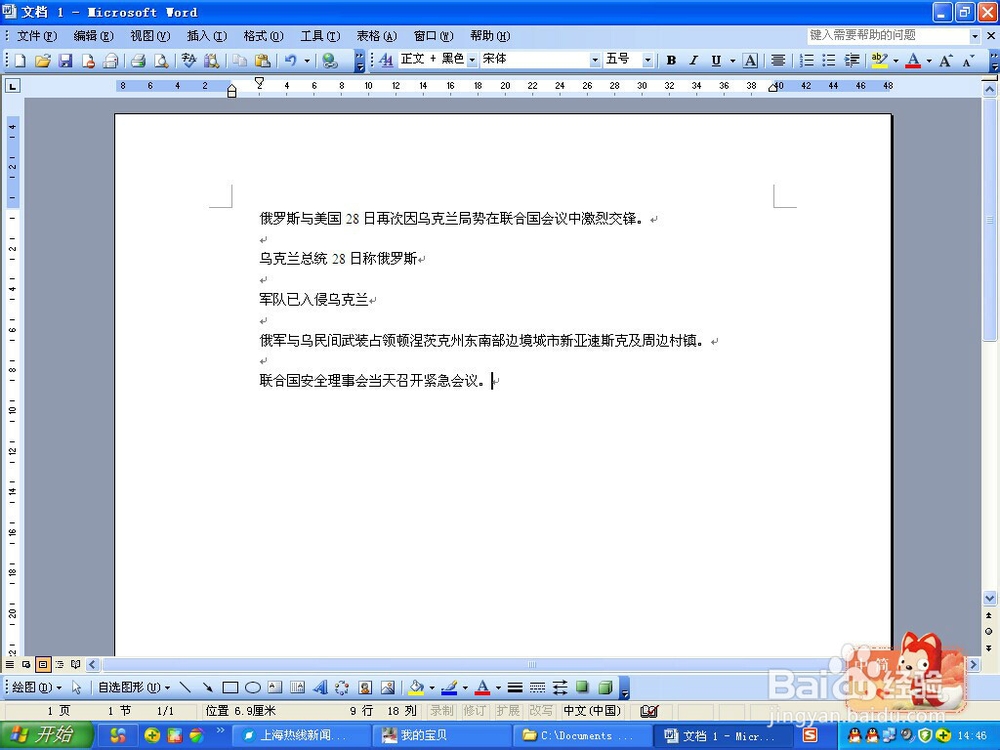Expand the style dropdown showing 正文 + 黑色
This screenshot has width=1000, height=750.
(472, 60)
